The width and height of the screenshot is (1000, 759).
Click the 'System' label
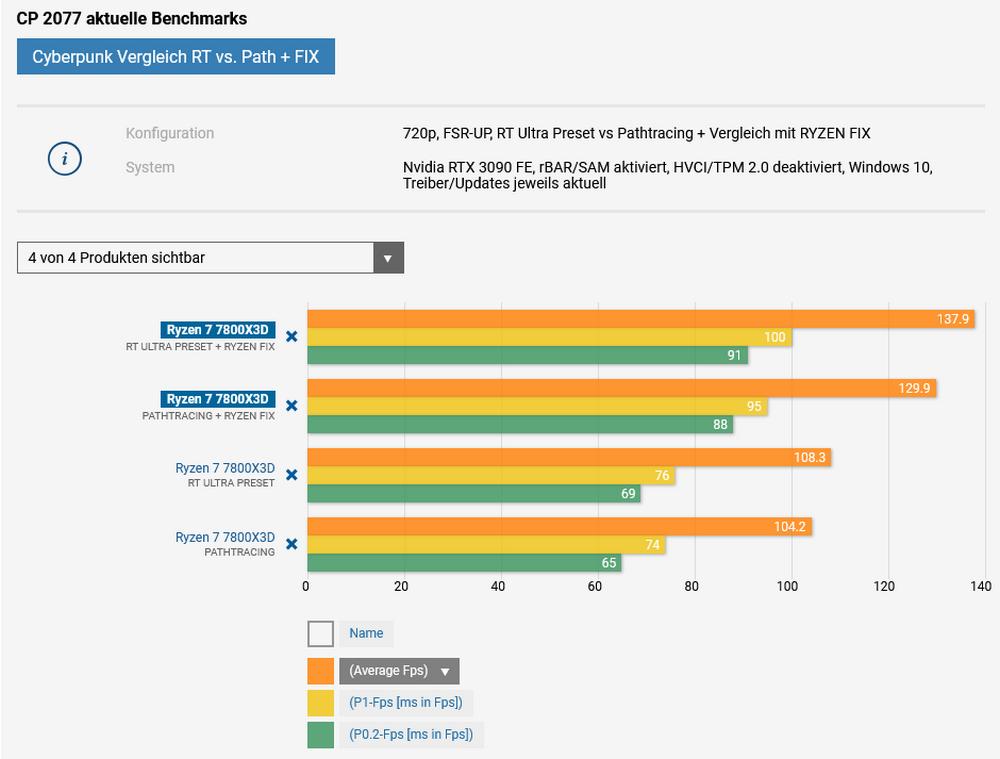point(150,167)
